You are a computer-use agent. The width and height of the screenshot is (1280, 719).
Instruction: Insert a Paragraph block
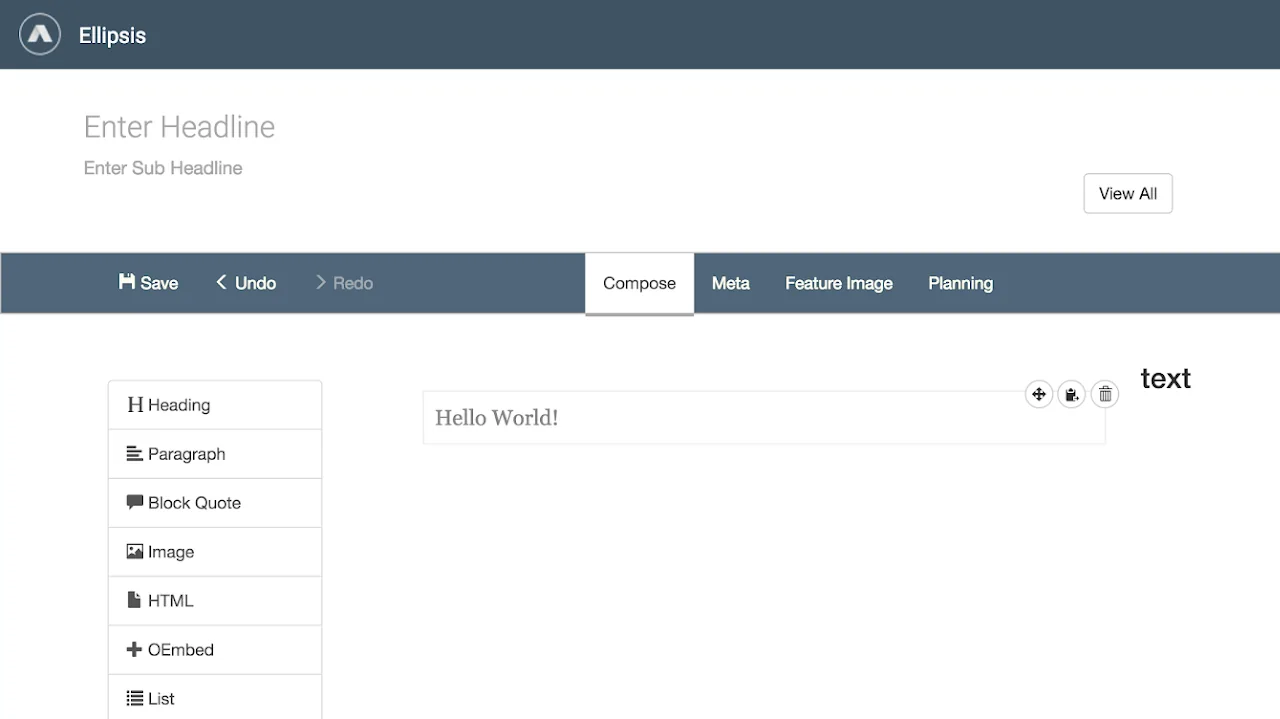(x=215, y=454)
